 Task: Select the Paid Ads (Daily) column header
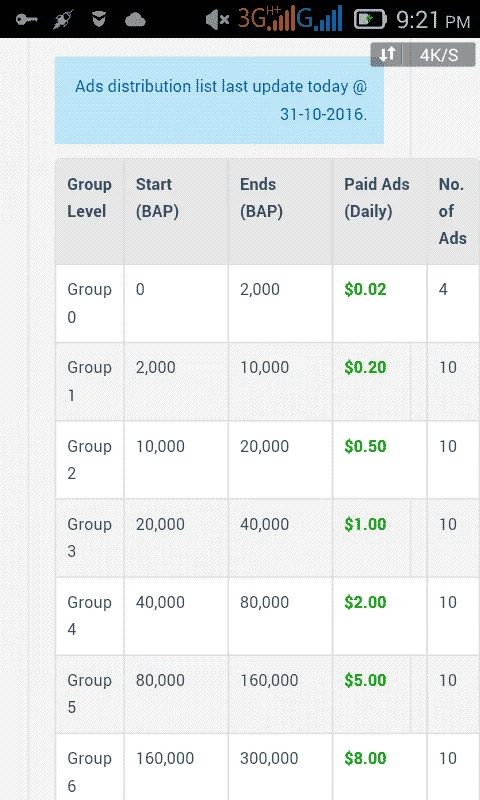tap(376, 198)
